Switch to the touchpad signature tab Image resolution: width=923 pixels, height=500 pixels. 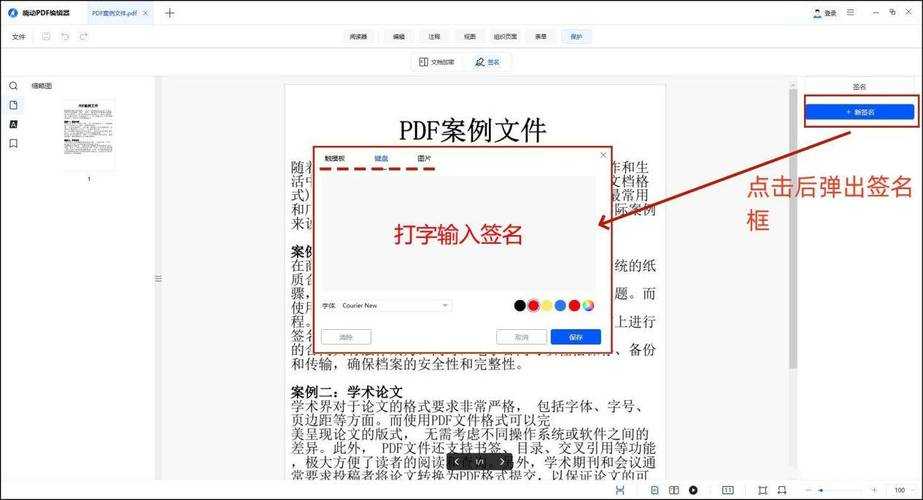[x=334, y=158]
